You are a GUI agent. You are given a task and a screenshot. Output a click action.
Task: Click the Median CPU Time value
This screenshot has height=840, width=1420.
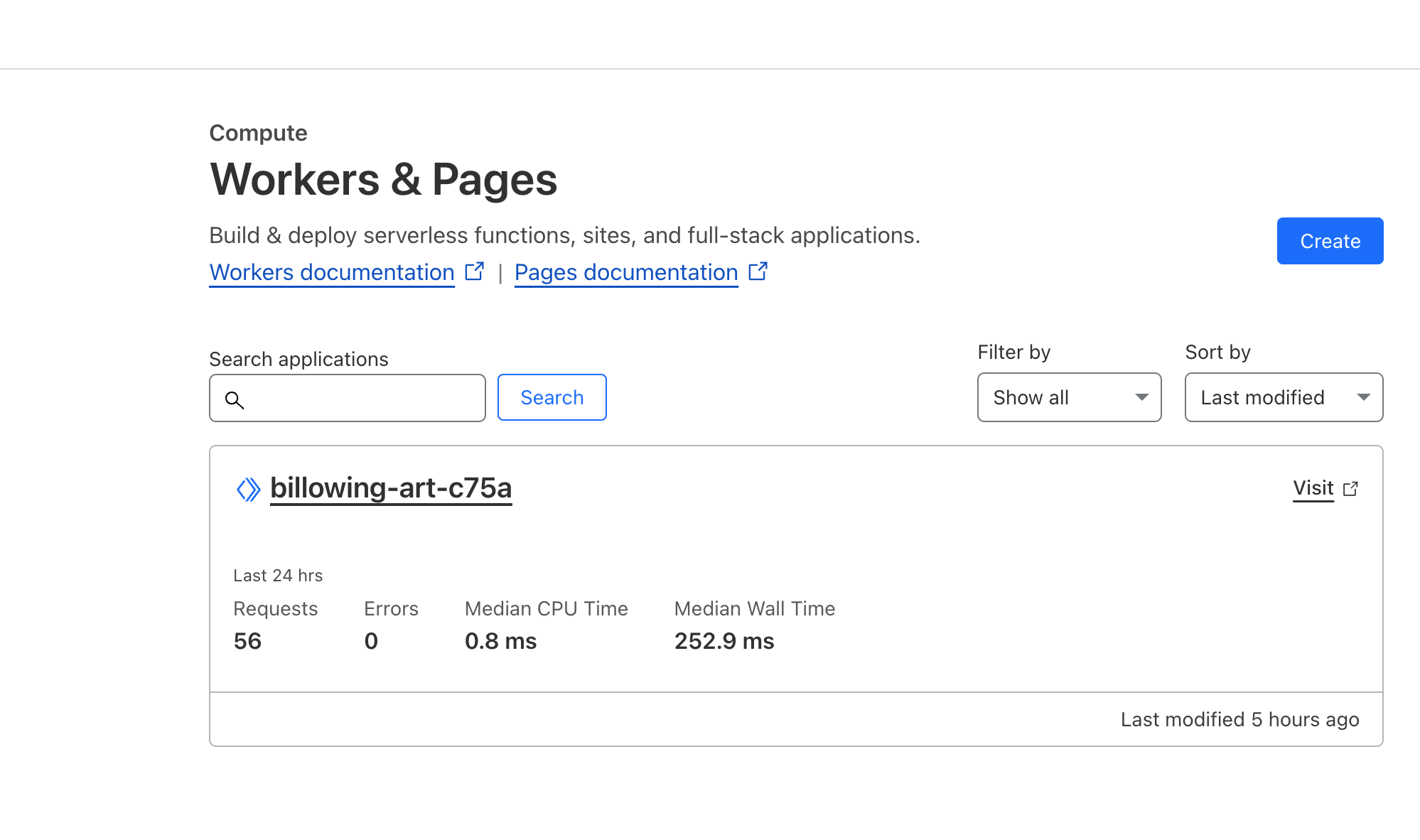[x=500, y=641]
